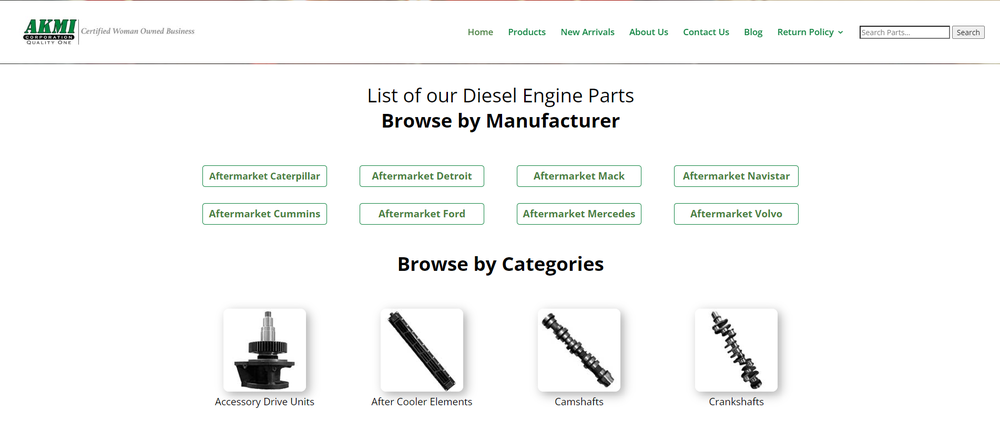Open New Arrivals in the navigation
Screen dimensions: 1000x421
[587, 32]
